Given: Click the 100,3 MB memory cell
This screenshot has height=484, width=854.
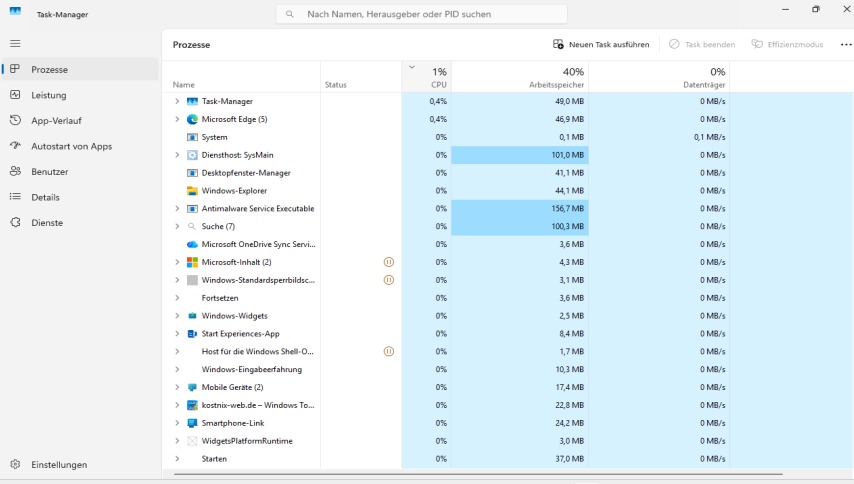Looking at the screenshot, I should pyautogui.click(x=520, y=226).
